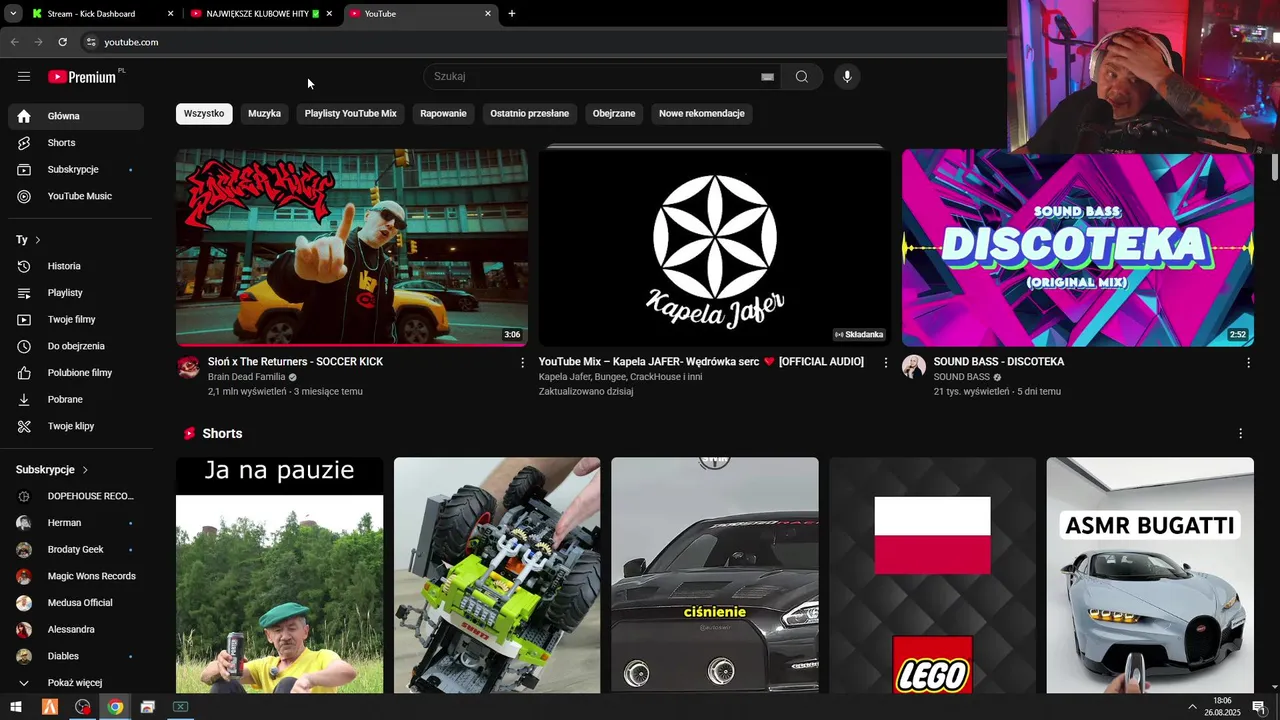
Task: Open a new browser tab
Action: click(512, 14)
